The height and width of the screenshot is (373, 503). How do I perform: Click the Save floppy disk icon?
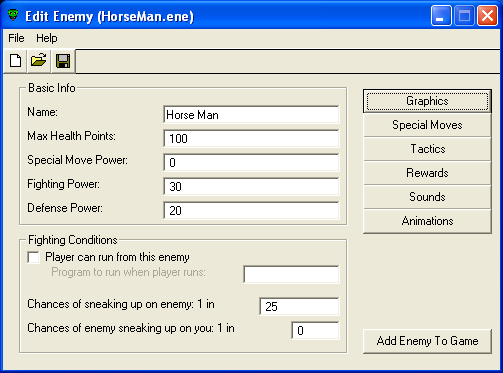[63, 61]
